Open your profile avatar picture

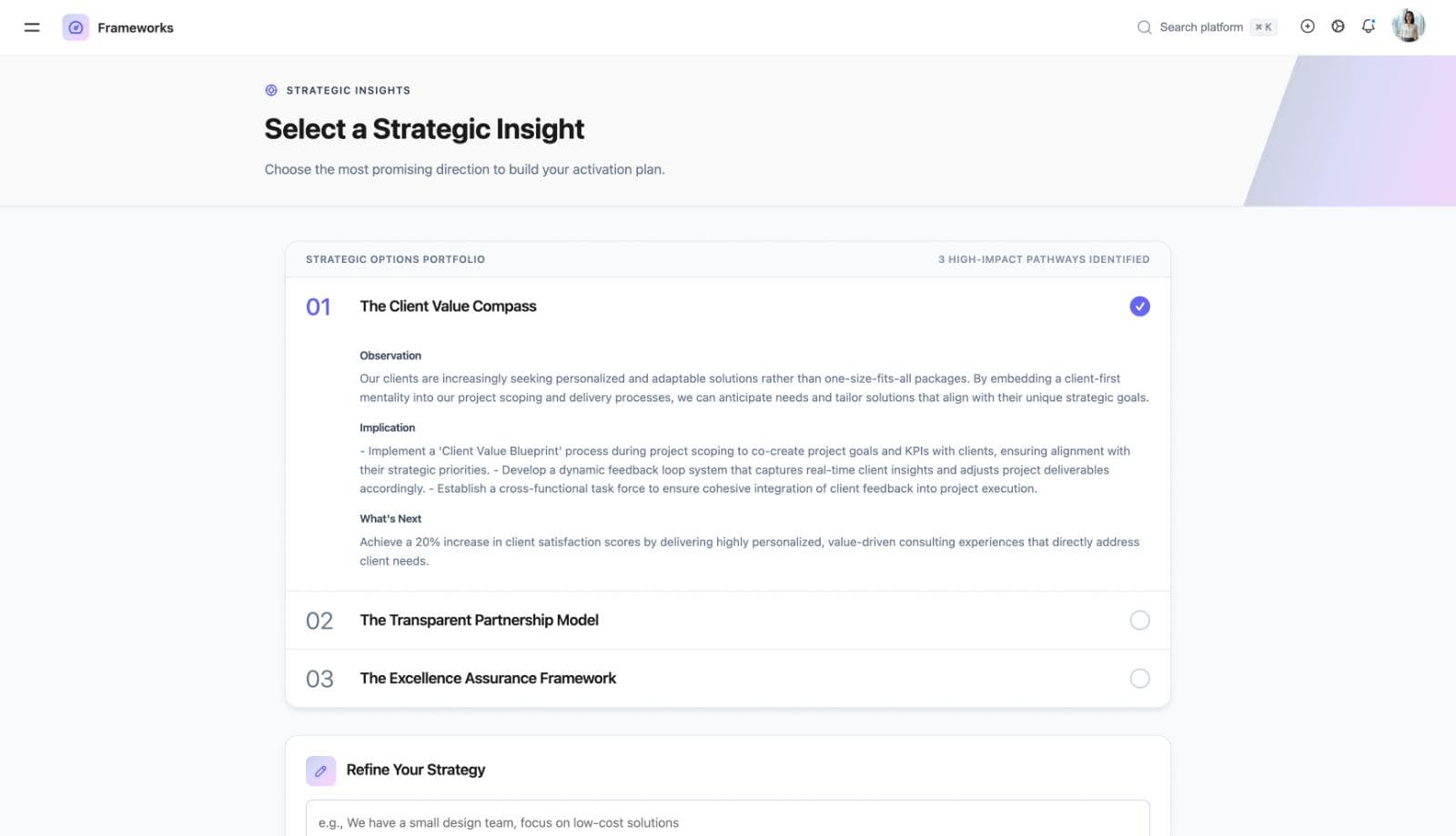[x=1408, y=25]
